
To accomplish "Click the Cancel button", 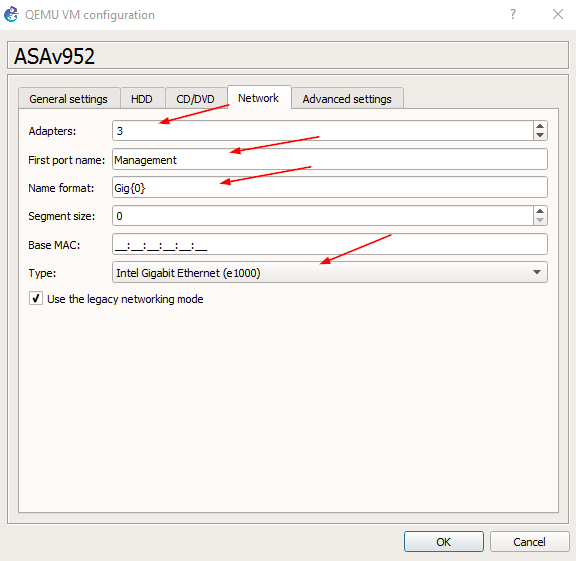I will pyautogui.click(x=529, y=542).
